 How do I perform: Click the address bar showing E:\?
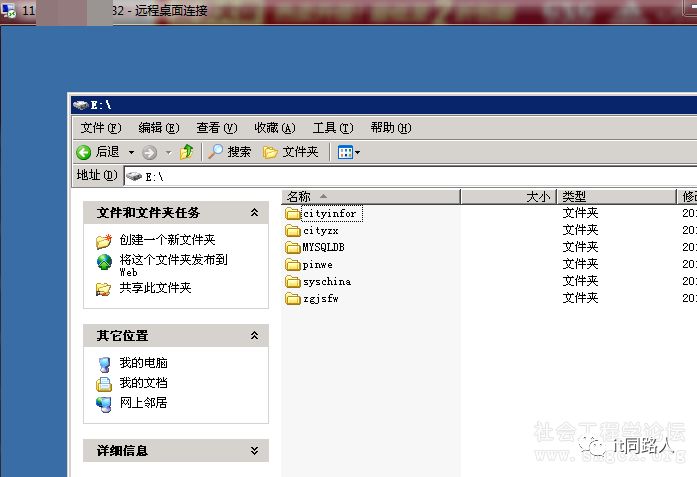pos(400,175)
